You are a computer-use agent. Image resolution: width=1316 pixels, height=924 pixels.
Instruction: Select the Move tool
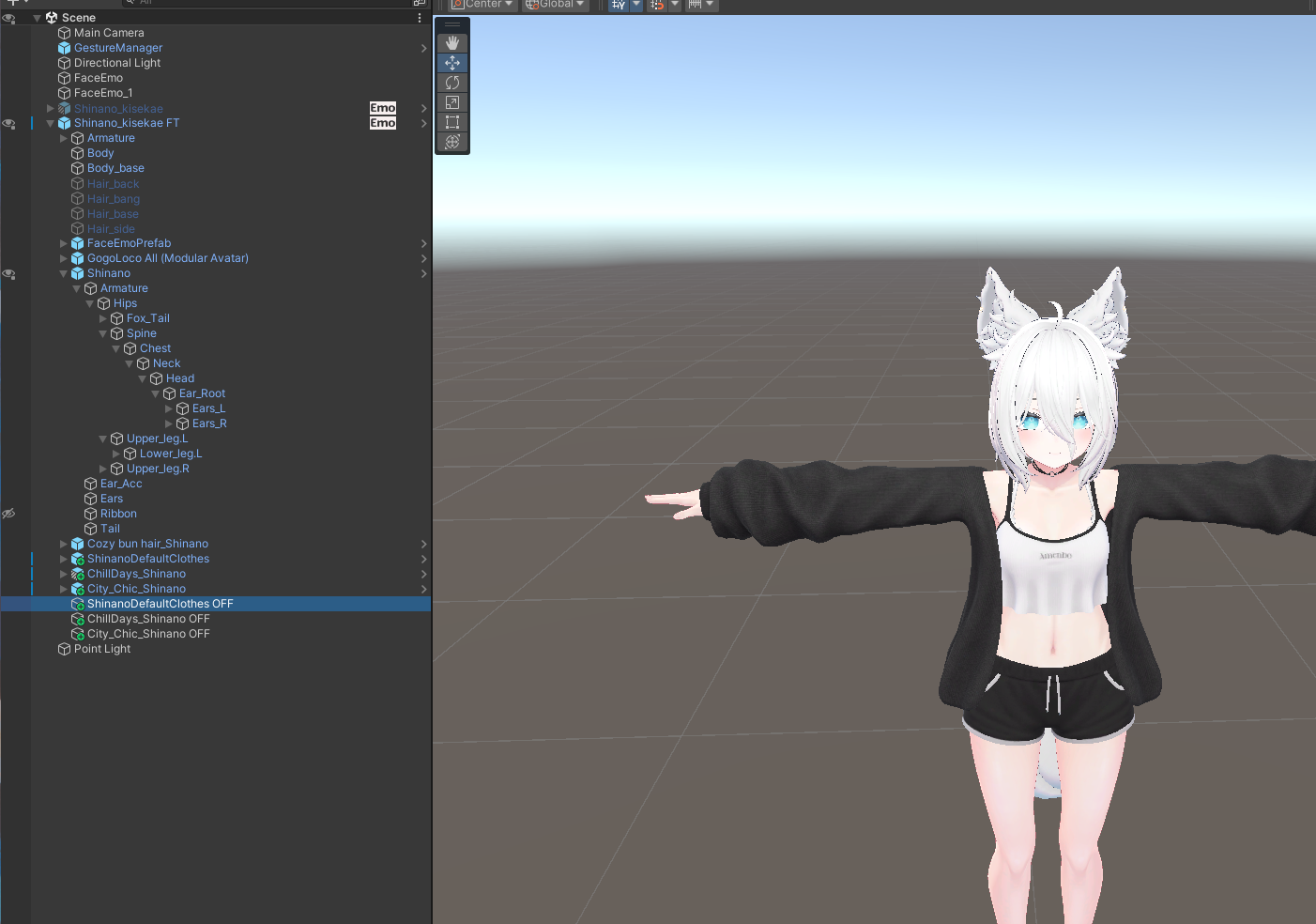[452, 63]
